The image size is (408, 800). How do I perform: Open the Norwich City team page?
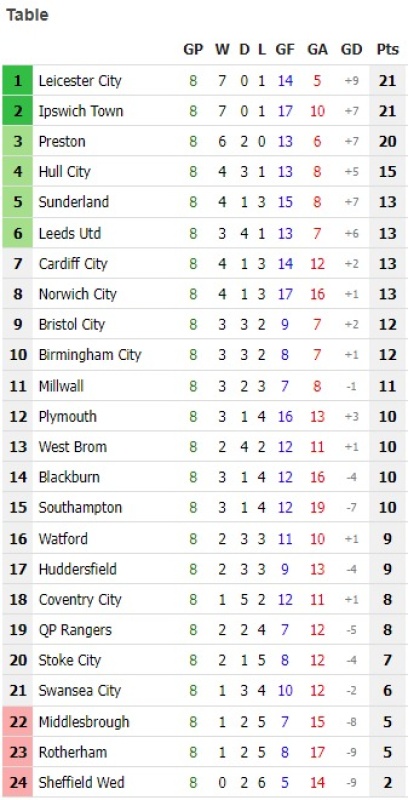[x=78, y=294]
